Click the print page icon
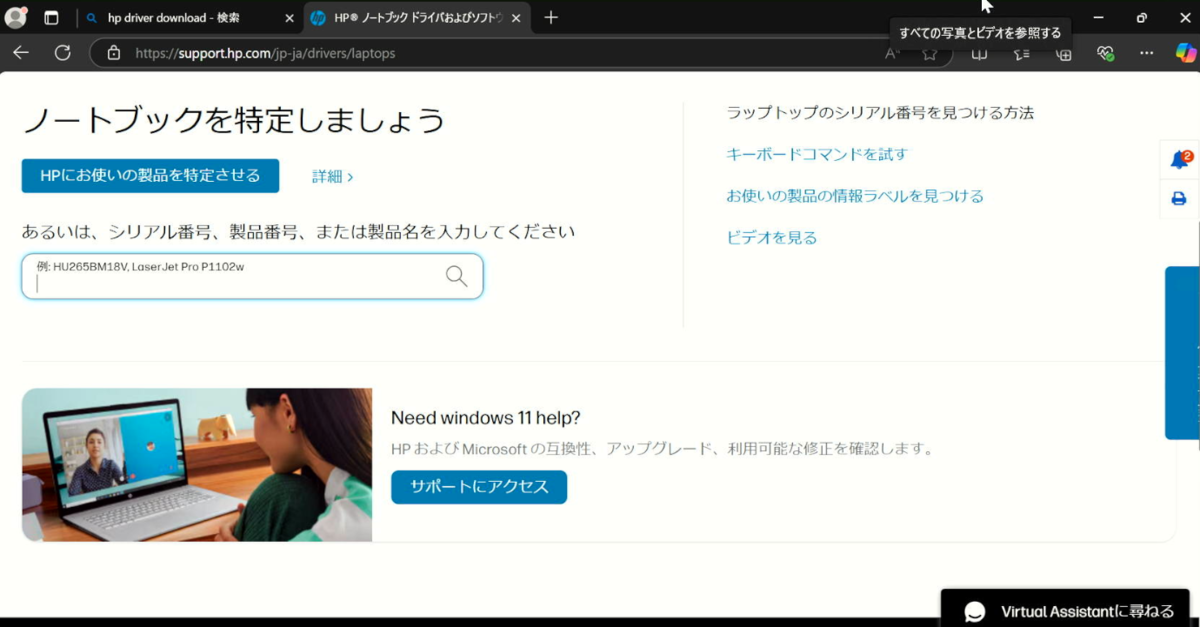 click(1179, 199)
